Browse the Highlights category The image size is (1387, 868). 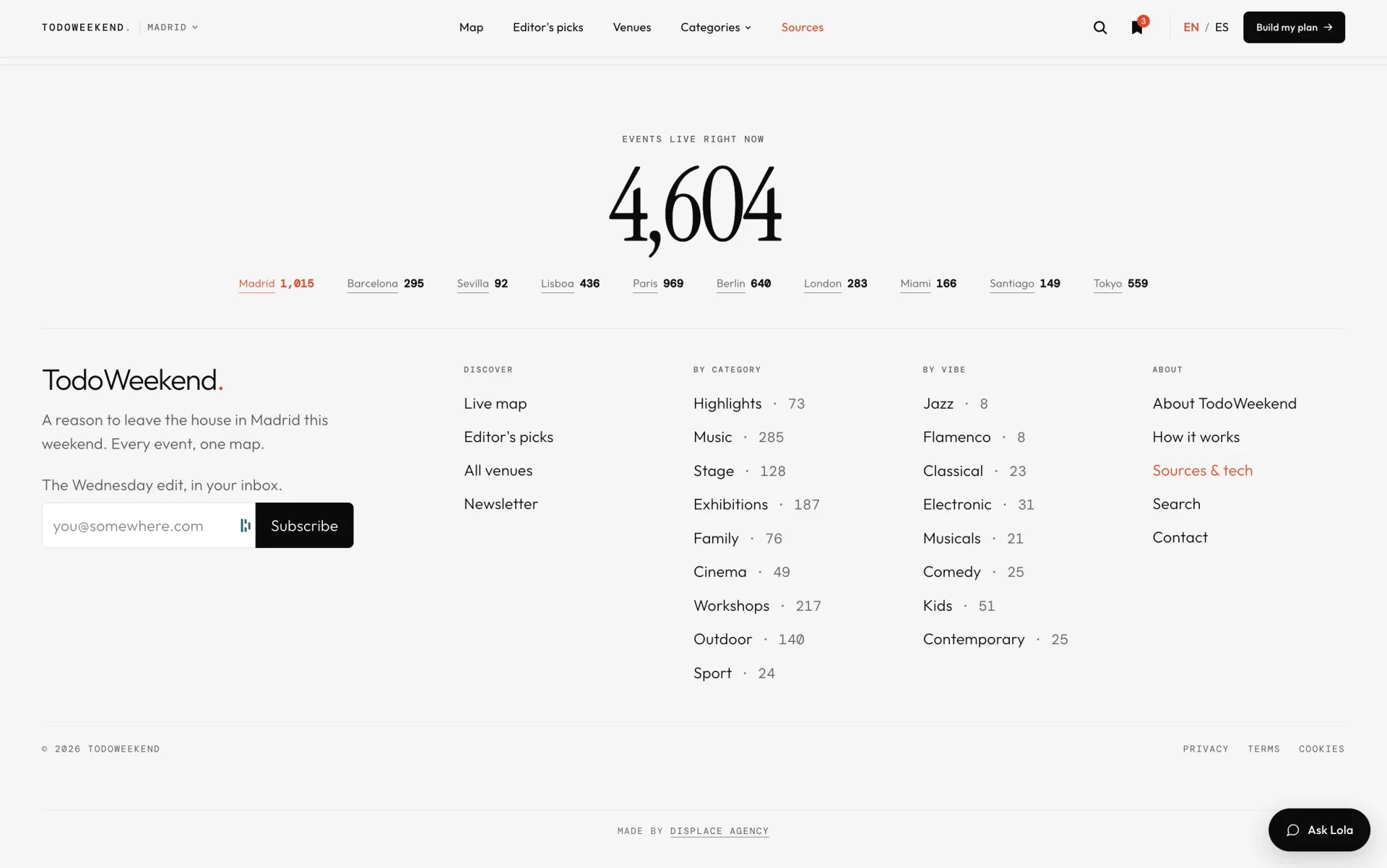click(x=727, y=404)
